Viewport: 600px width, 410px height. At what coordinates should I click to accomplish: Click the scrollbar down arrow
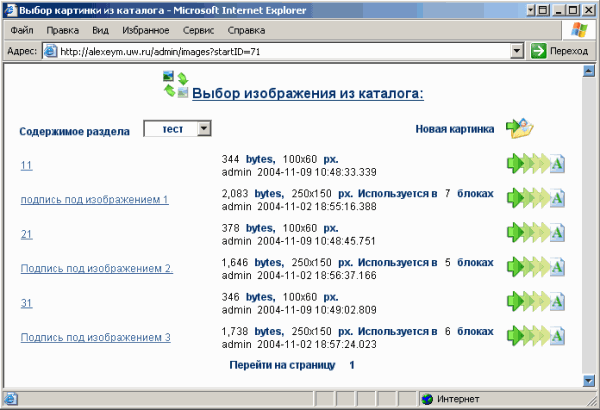click(588, 380)
